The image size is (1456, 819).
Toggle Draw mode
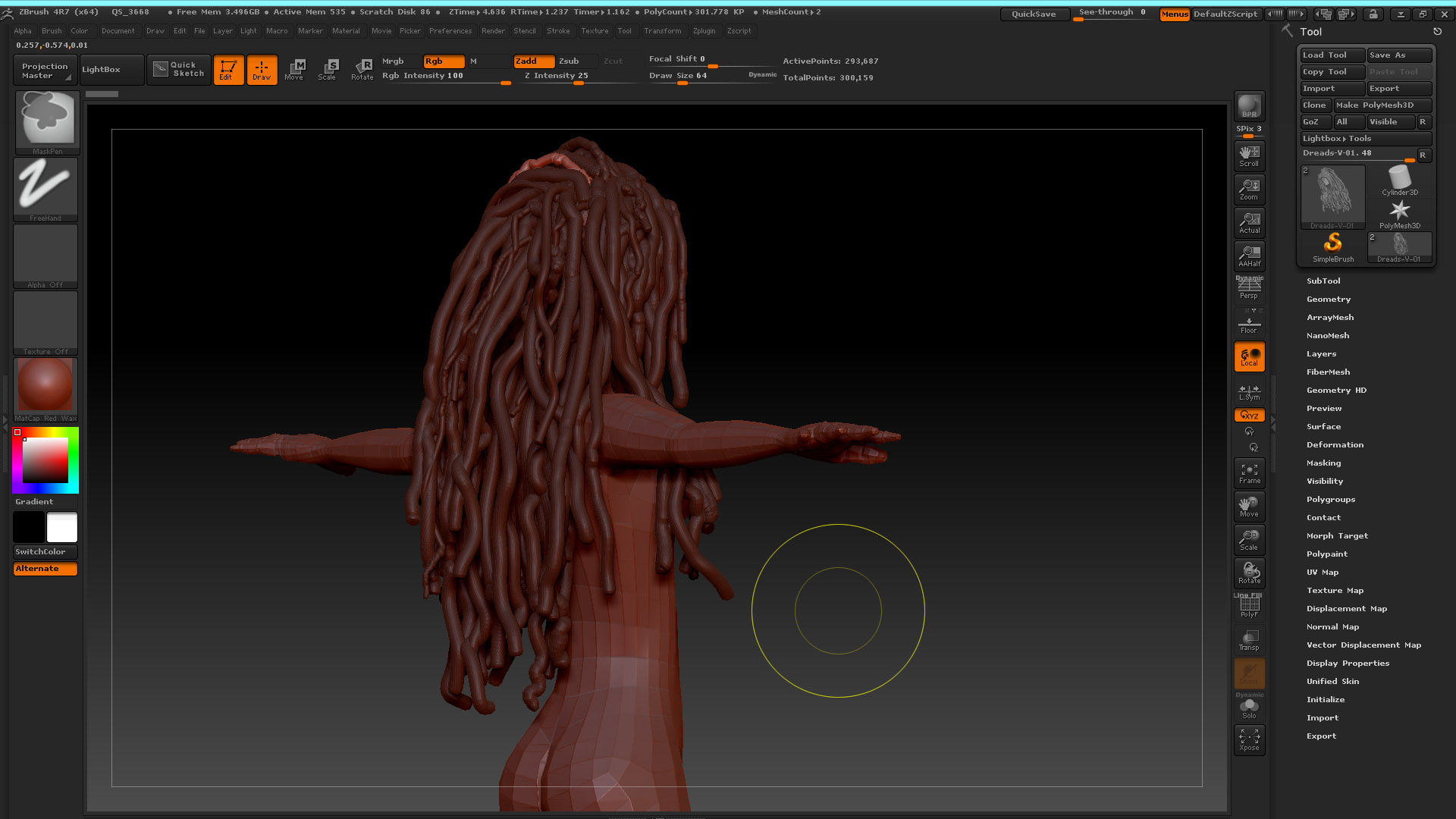coord(262,69)
